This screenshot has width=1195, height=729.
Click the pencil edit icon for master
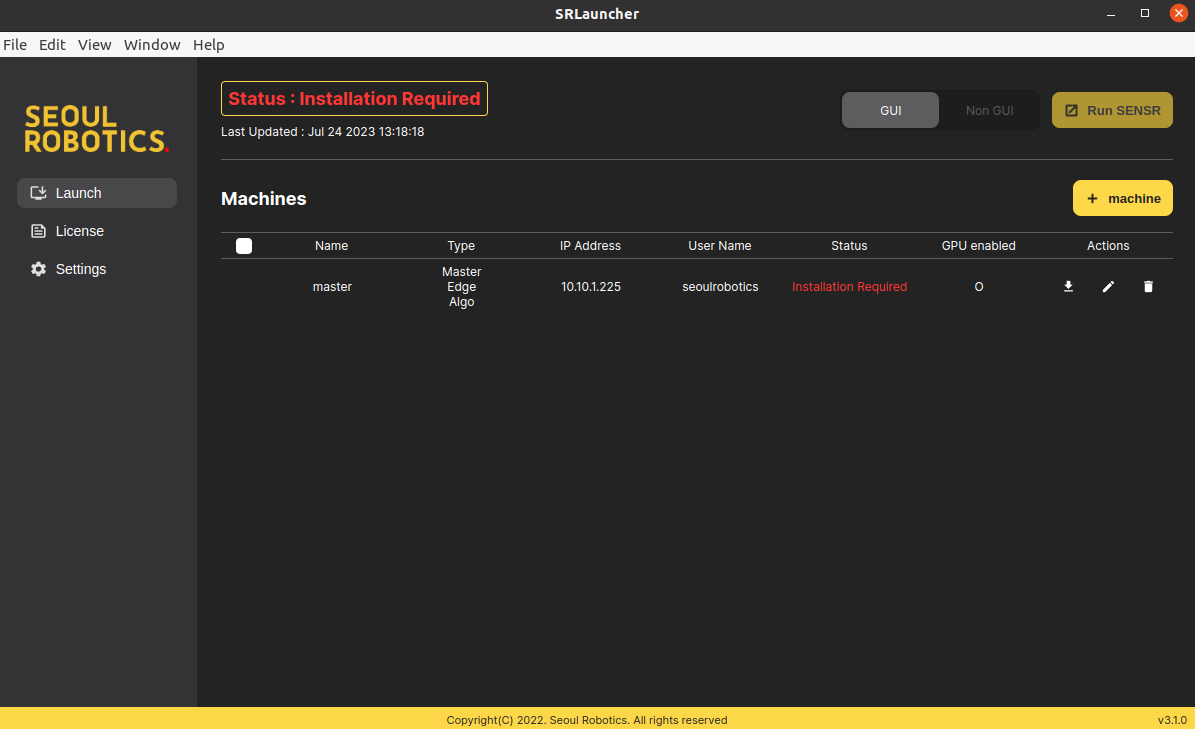coord(1108,286)
